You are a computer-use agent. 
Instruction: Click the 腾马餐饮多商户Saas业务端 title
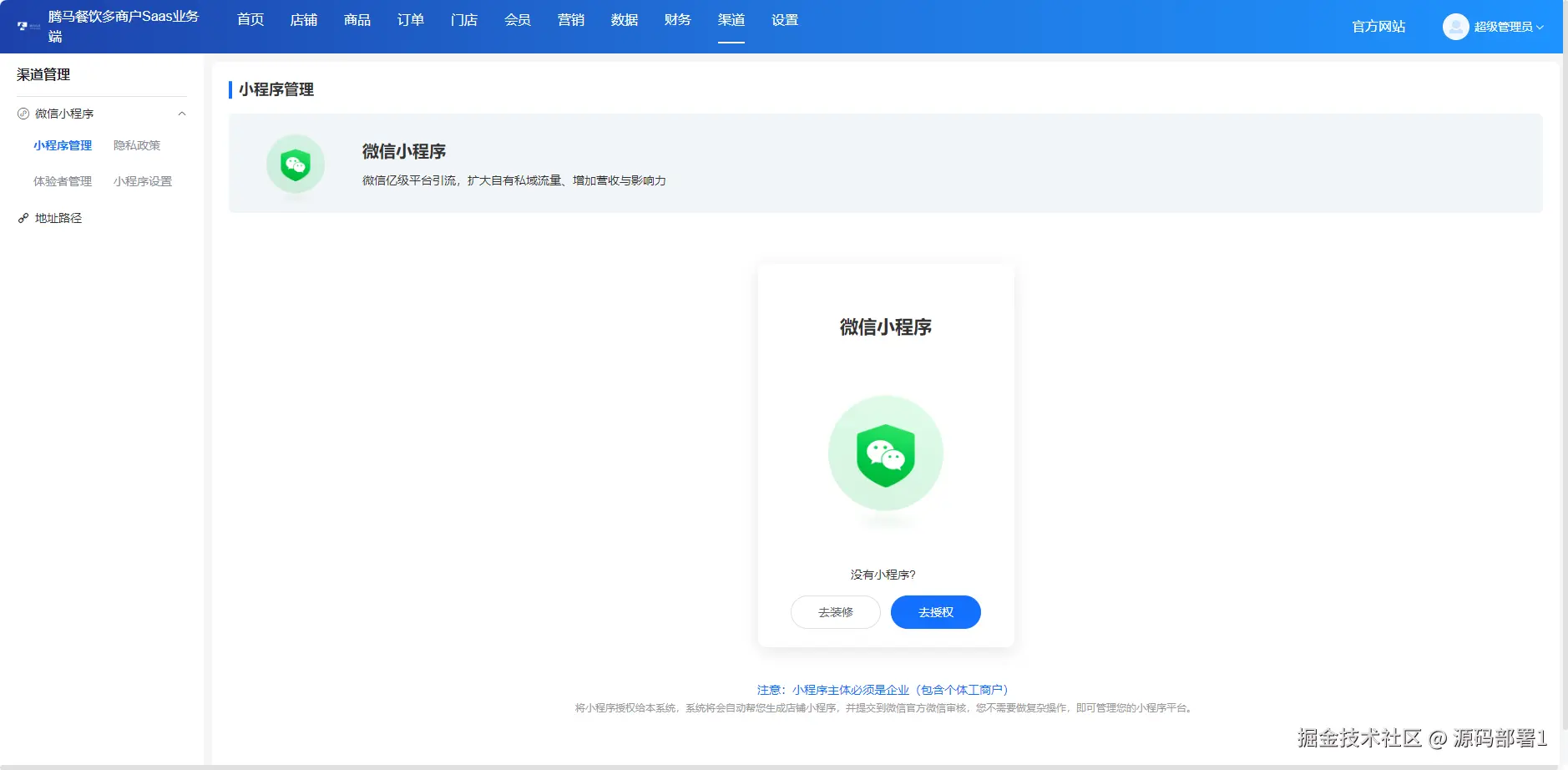(124, 27)
